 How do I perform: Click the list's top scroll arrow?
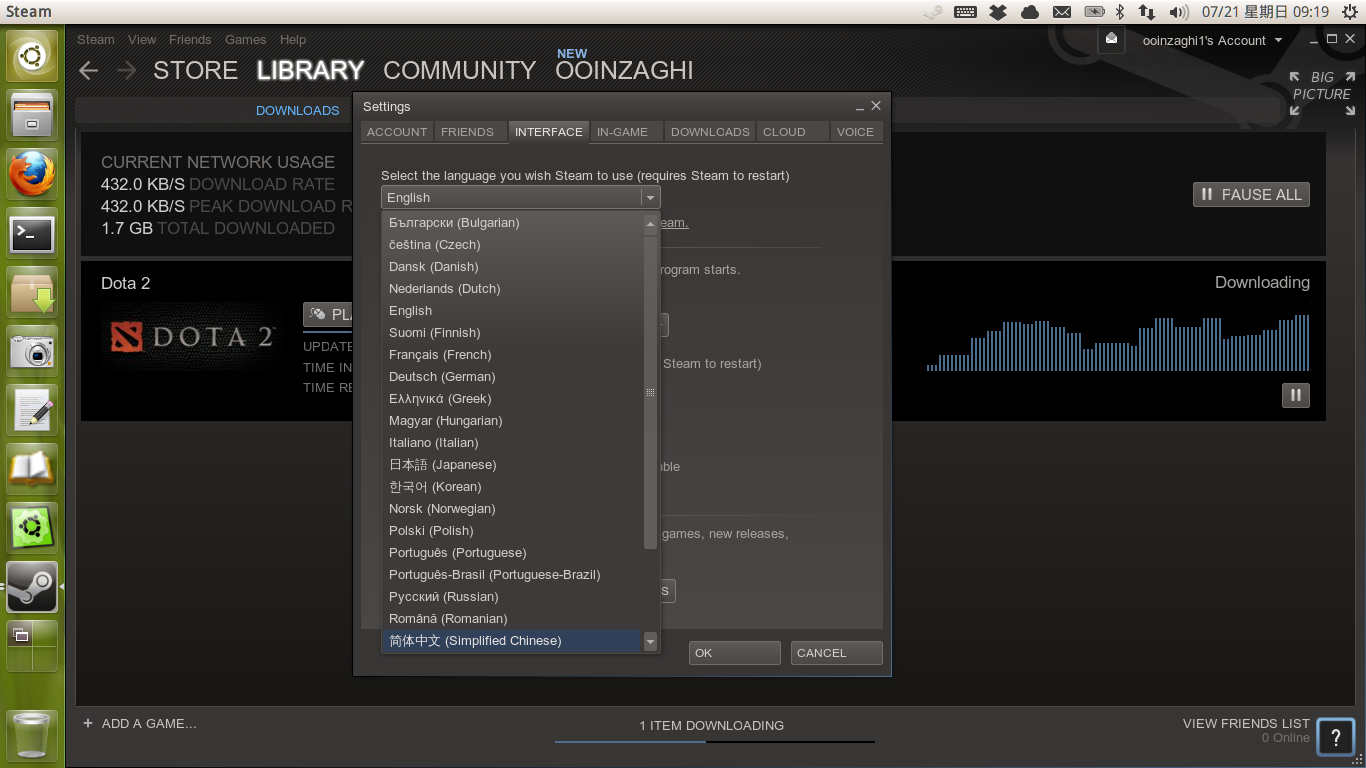pyautogui.click(x=650, y=223)
